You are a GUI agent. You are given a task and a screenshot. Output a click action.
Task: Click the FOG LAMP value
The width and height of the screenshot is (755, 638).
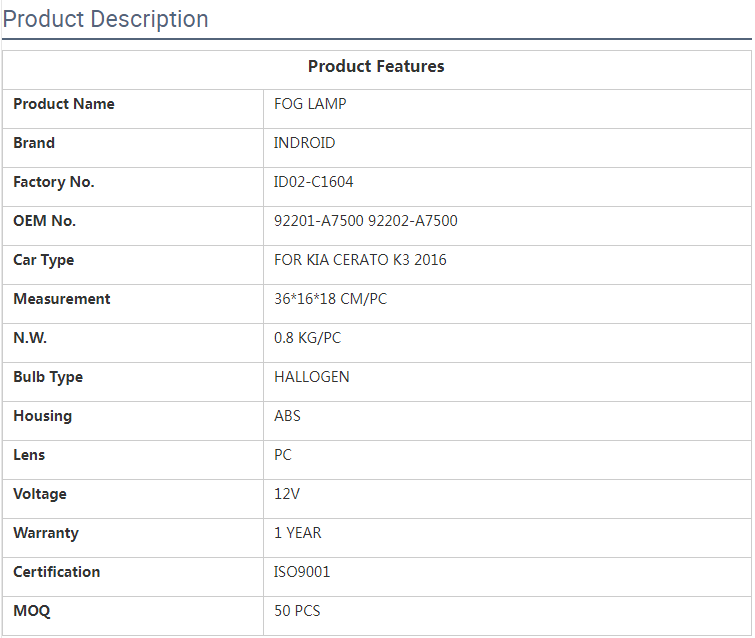tap(310, 104)
